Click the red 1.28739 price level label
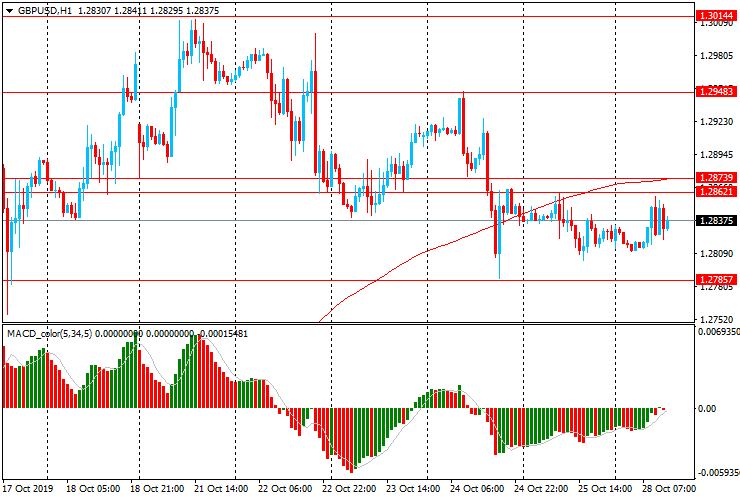 click(716, 178)
